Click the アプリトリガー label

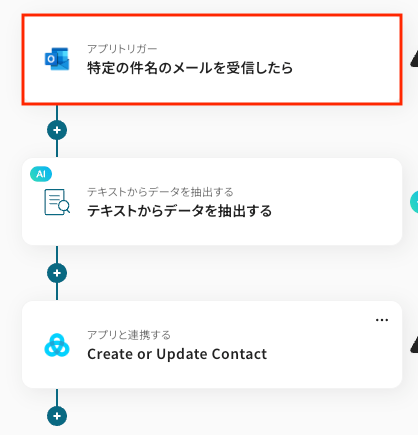click(x=122, y=49)
